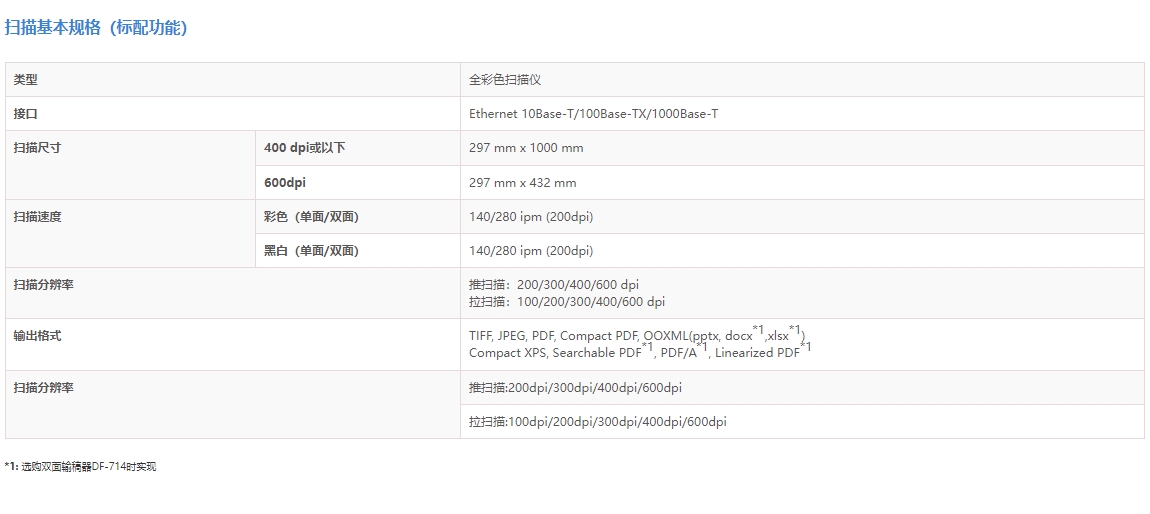Click the *1 footnote about DF-714
The width and height of the screenshot is (1150, 514).
click(80, 467)
